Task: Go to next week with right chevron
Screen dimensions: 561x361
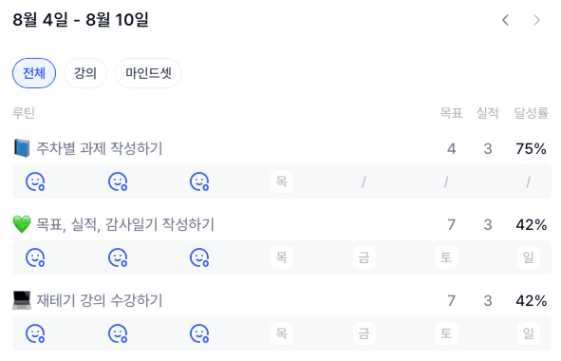Action: pyautogui.click(x=537, y=20)
